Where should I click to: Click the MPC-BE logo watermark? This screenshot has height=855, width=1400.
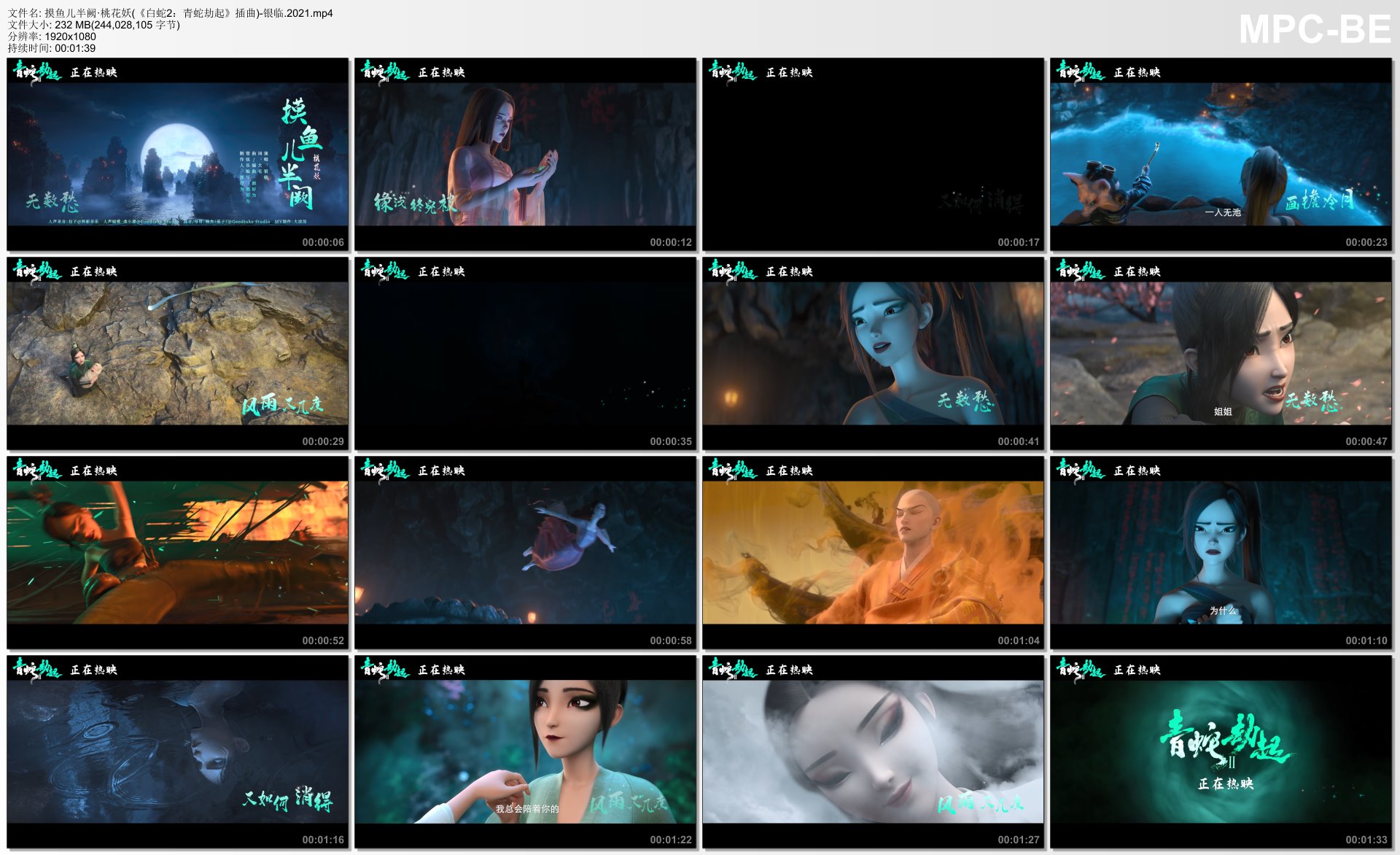click(1314, 29)
